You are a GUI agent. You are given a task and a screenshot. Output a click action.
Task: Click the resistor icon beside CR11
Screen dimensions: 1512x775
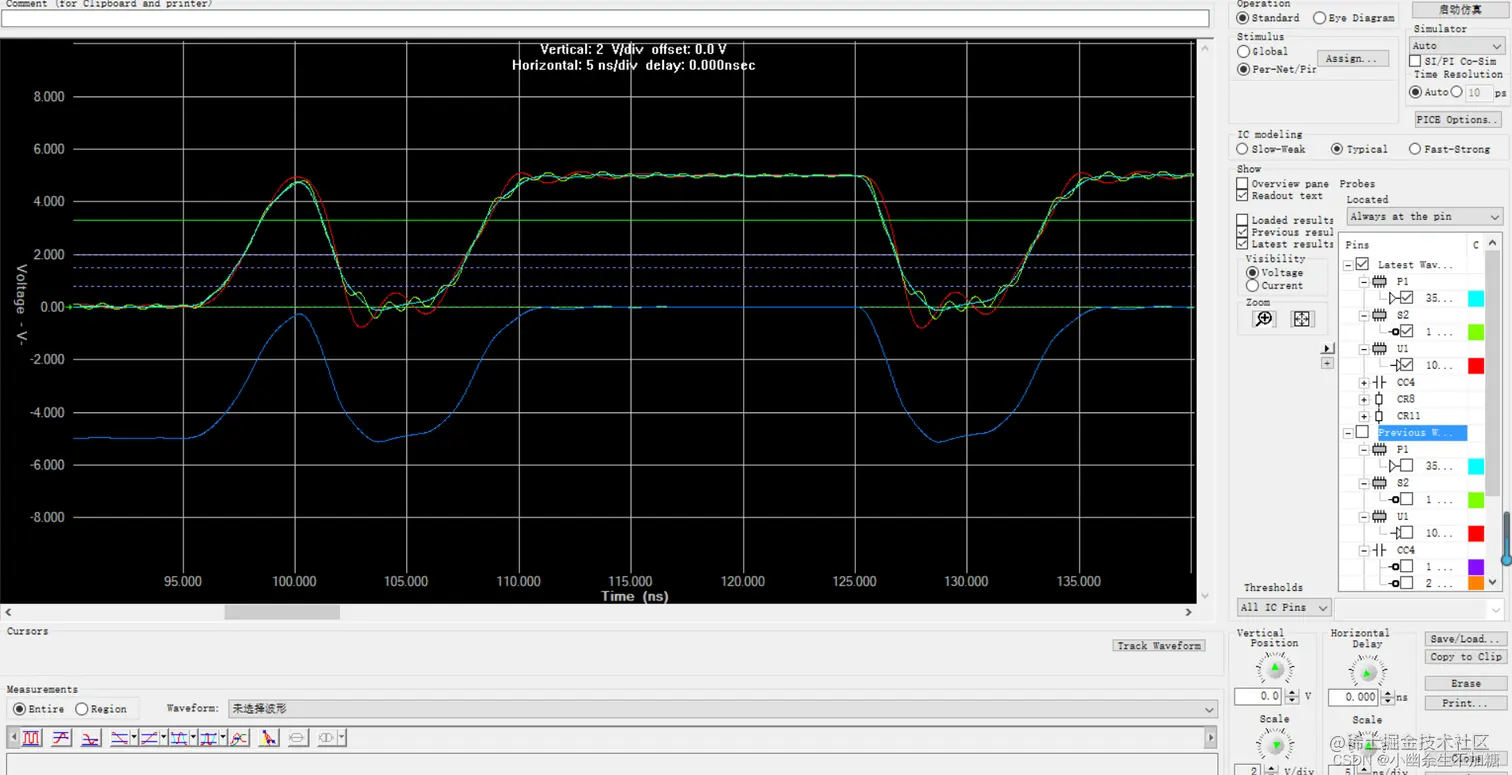(1380, 416)
